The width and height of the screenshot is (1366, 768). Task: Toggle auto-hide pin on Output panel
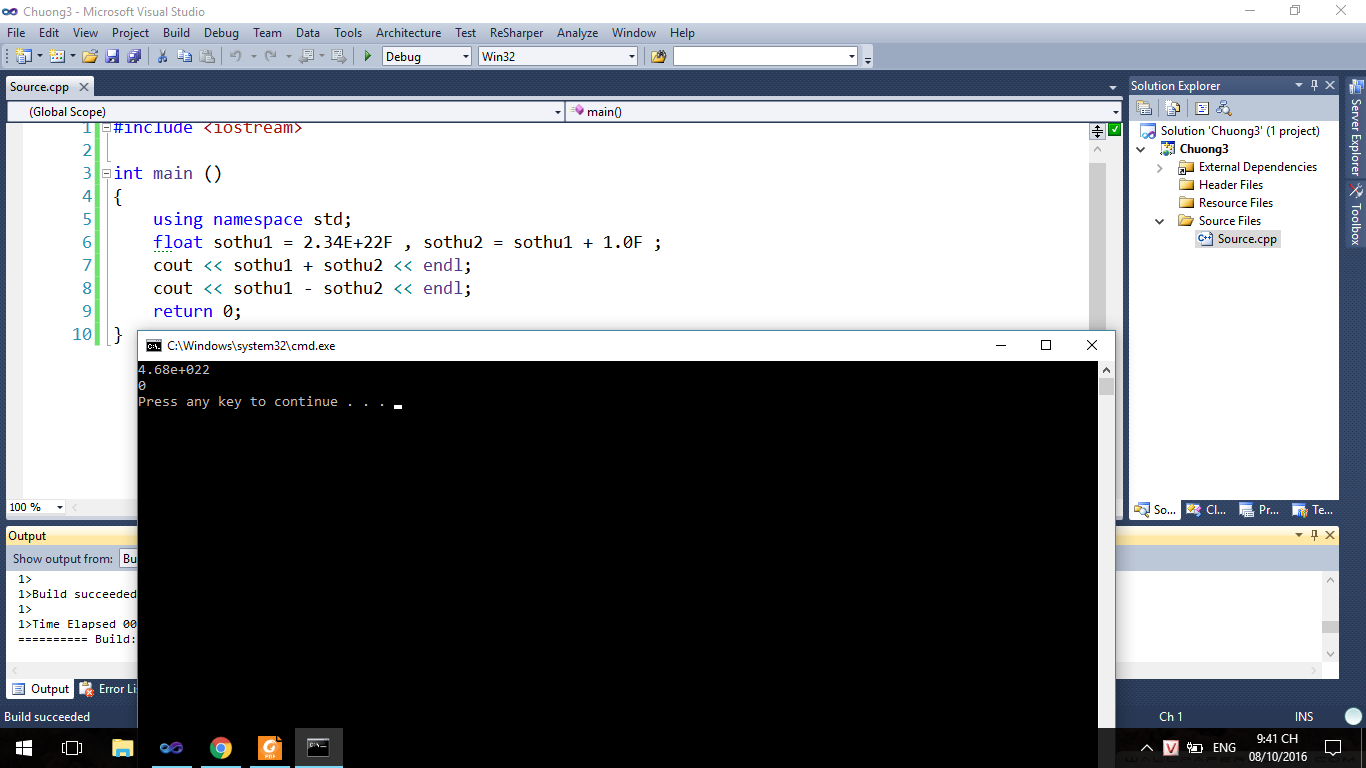point(1315,536)
